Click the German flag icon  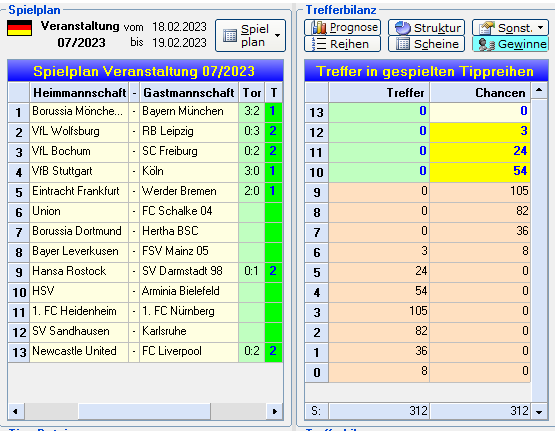[19, 28]
